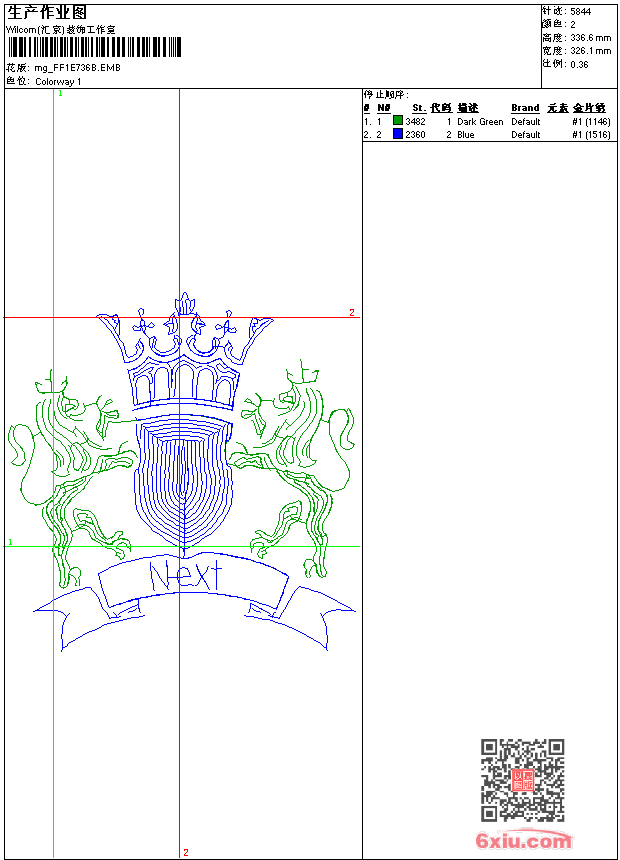Select the stitch count 2360 cell
This screenshot has width=620, height=860.
click(415, 134)
